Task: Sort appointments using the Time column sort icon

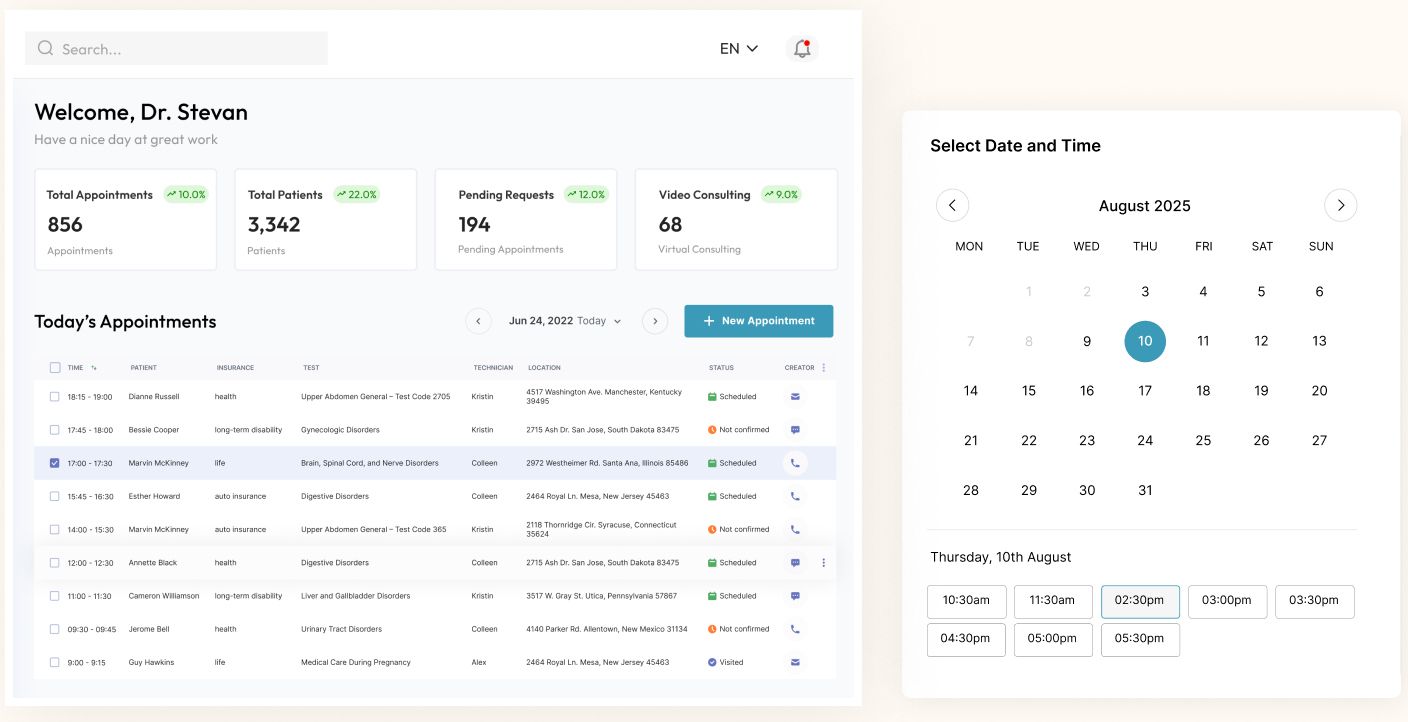Action: [96, 367]
